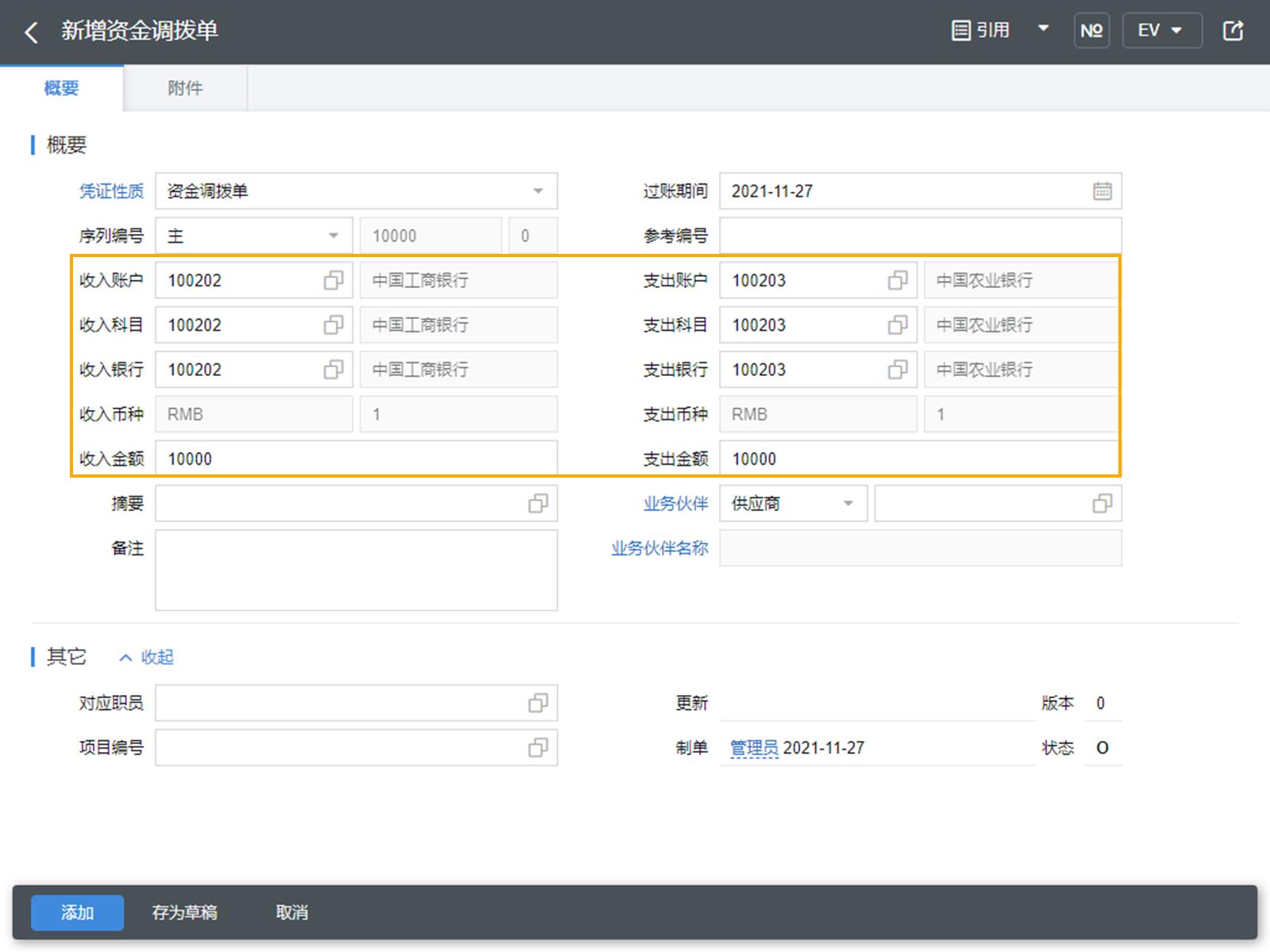Click the 收入币种 RMB field
The height and width of the screenshot is (952, 1270).
coord(254,414)
